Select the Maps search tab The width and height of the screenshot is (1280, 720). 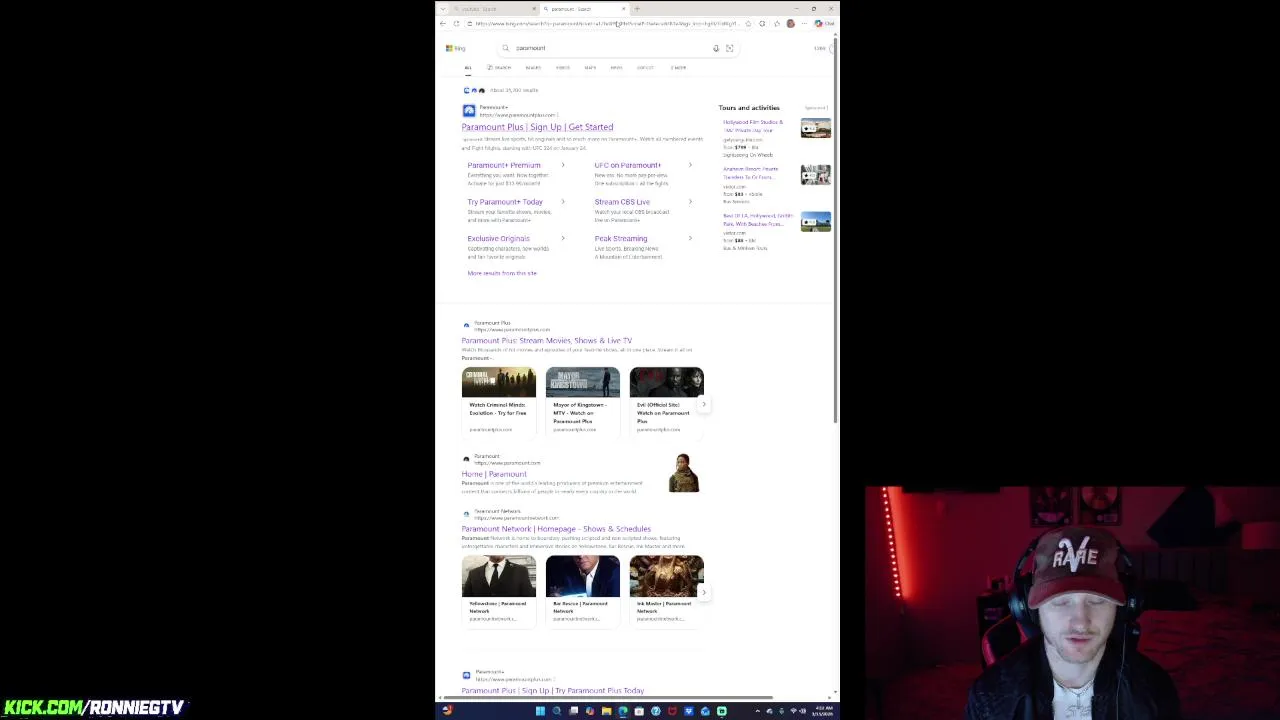click(590, 67)
